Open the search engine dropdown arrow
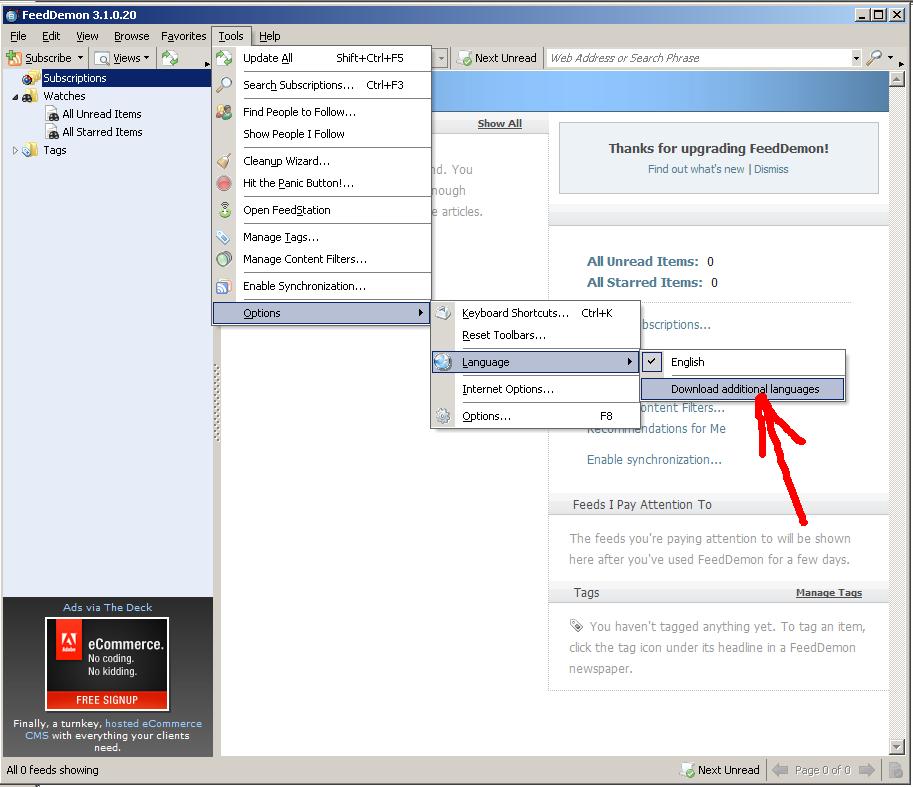The height and width of the screenshot is (787, 913). pyautogui.click(x=890, y=57)
